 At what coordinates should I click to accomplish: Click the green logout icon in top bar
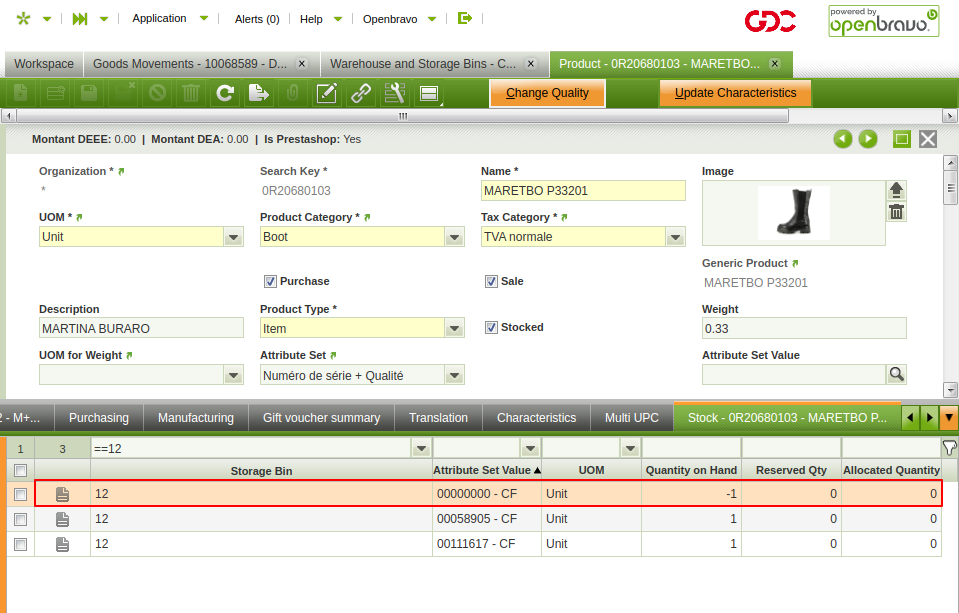464,18
